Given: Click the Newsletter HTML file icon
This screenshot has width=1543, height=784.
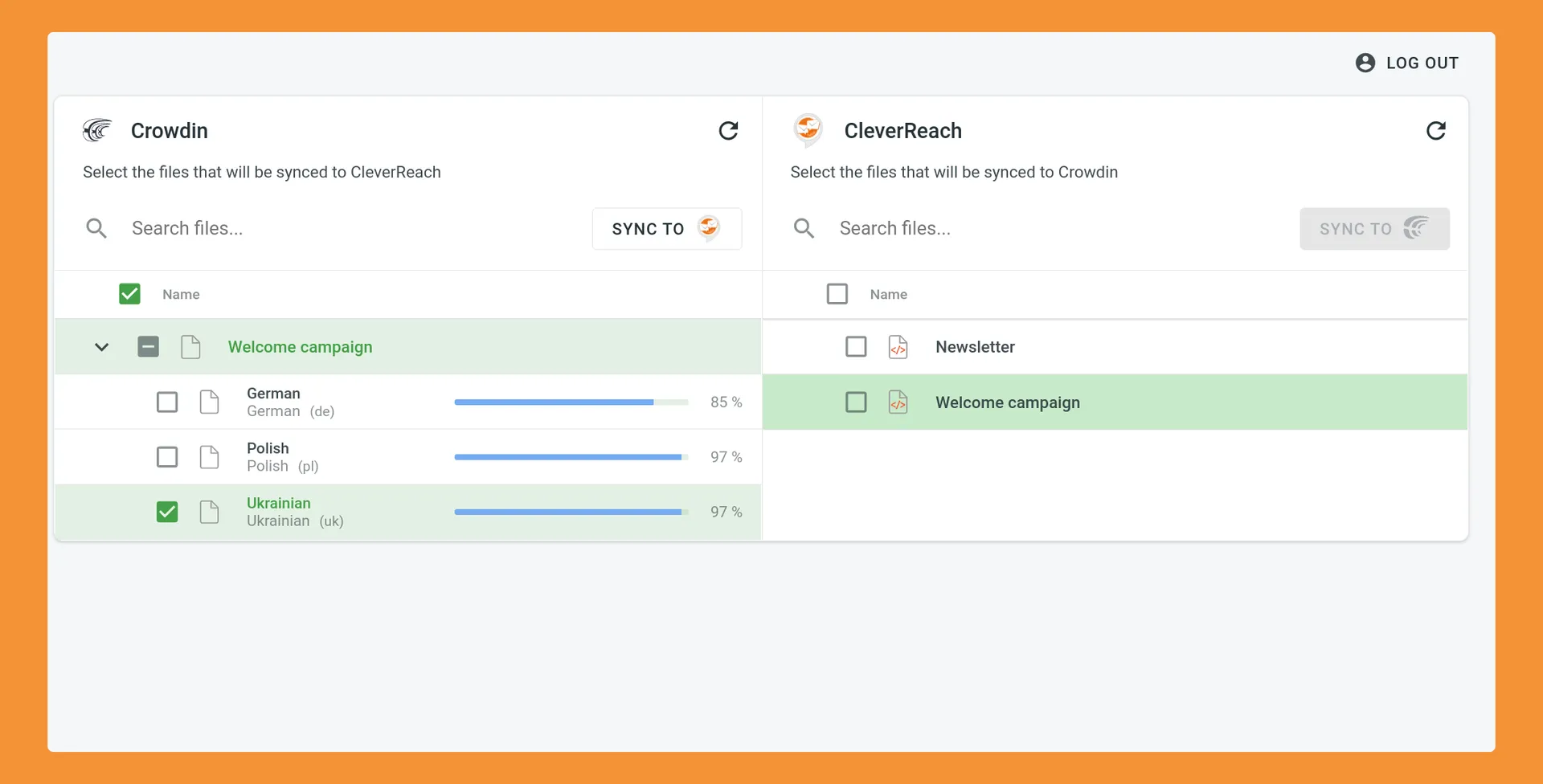Looking at the screenshot, I should (898, 347).
